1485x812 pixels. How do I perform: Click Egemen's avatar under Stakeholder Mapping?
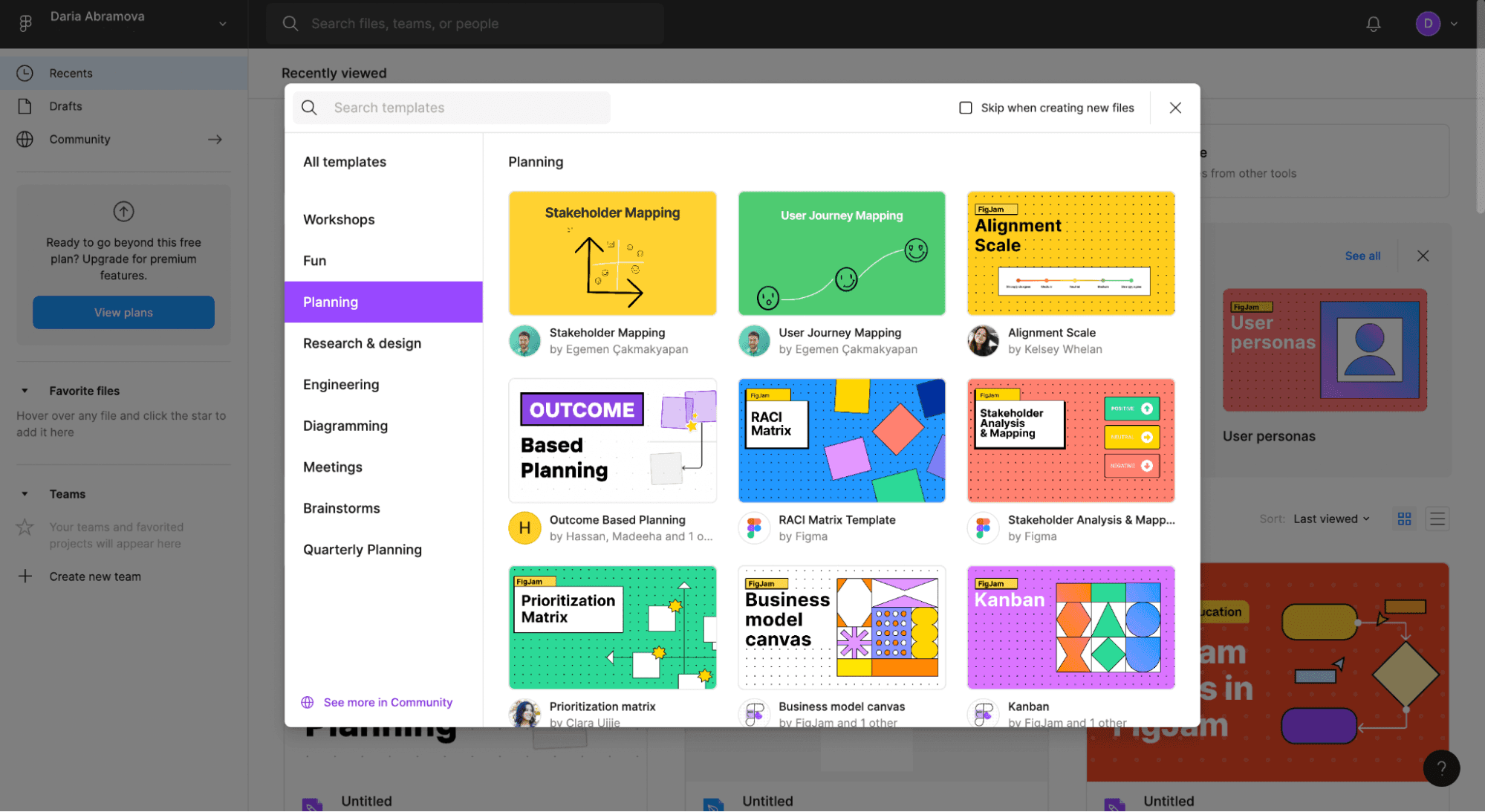(524, 341)
